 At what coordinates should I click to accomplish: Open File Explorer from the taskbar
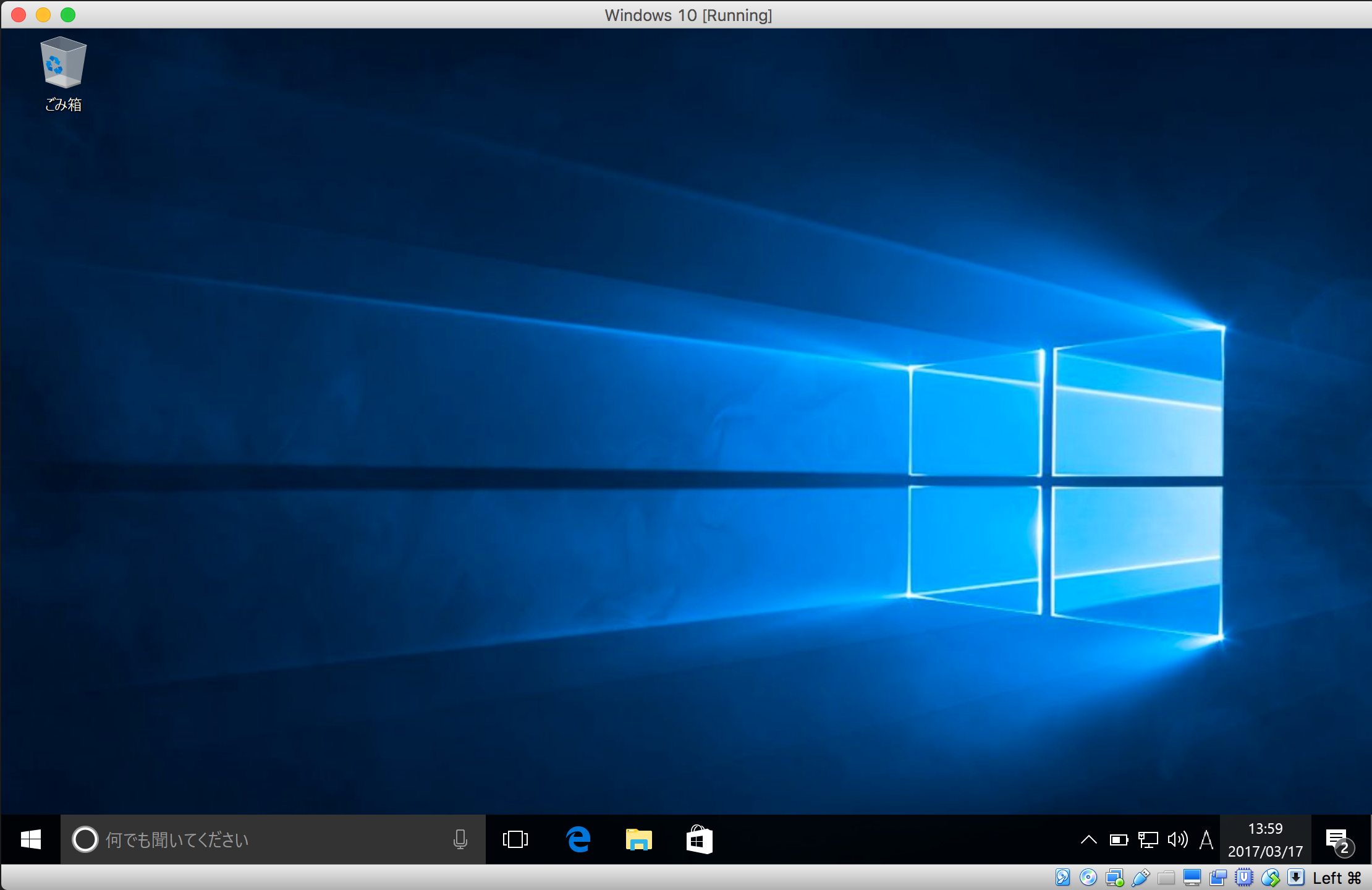click(x=638, y=839)
